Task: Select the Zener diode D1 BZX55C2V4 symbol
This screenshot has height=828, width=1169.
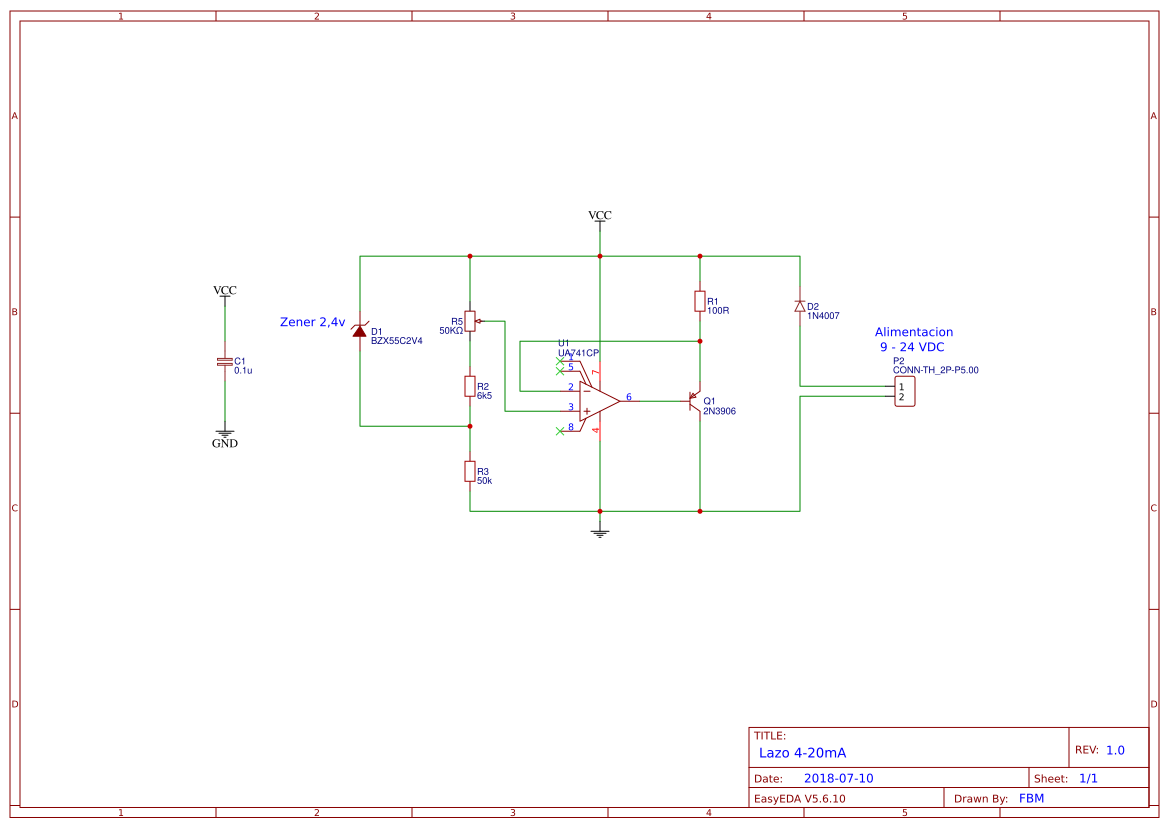Action: click(x=362, y=334)
